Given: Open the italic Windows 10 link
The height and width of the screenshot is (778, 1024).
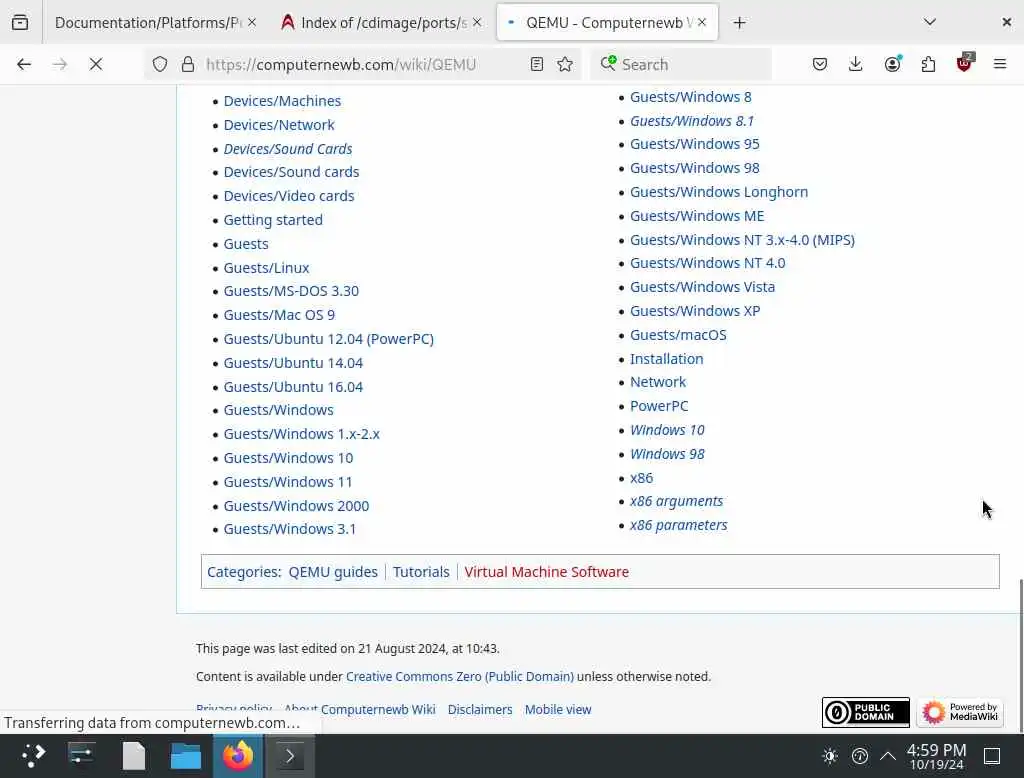Looking at the screenshot, I should pyautogui.click(x=667, y=430).
